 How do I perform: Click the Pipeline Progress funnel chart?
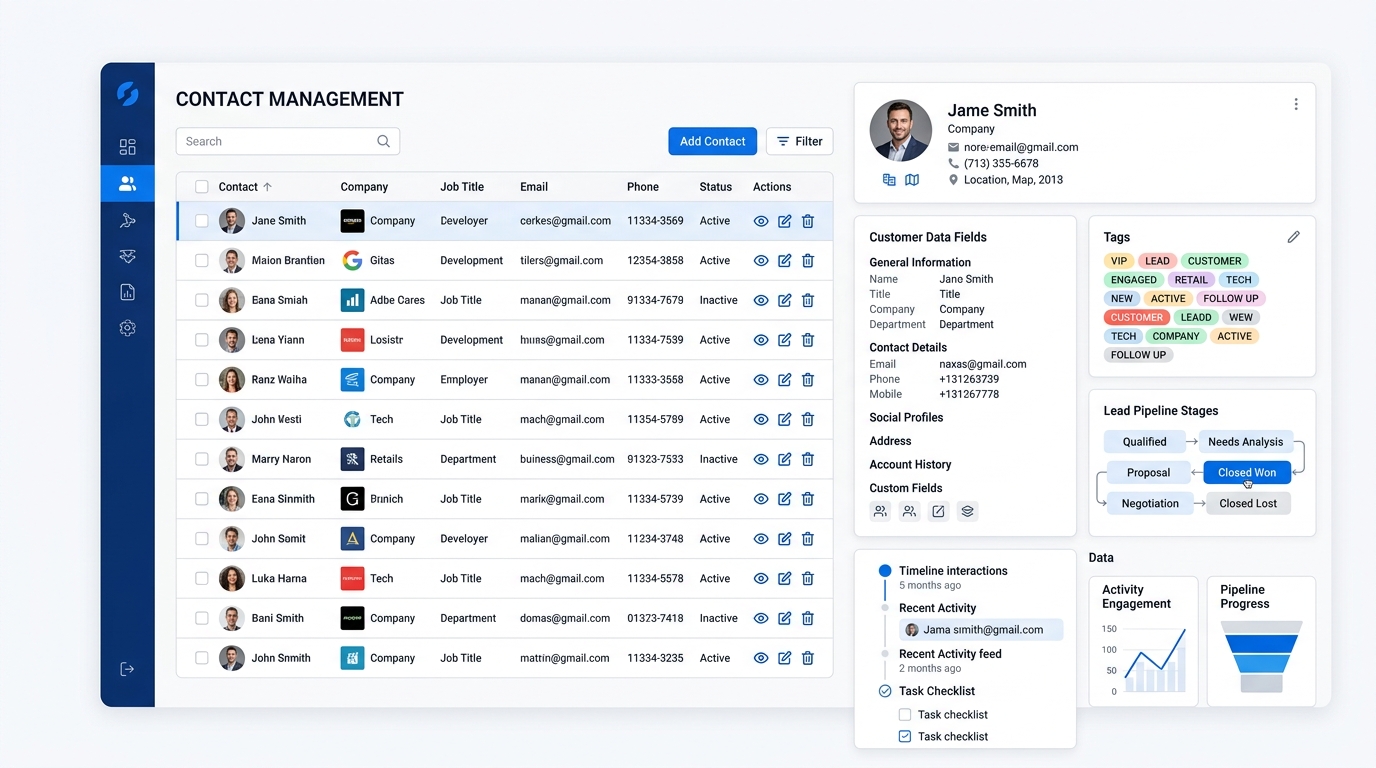coord(1261,656)
